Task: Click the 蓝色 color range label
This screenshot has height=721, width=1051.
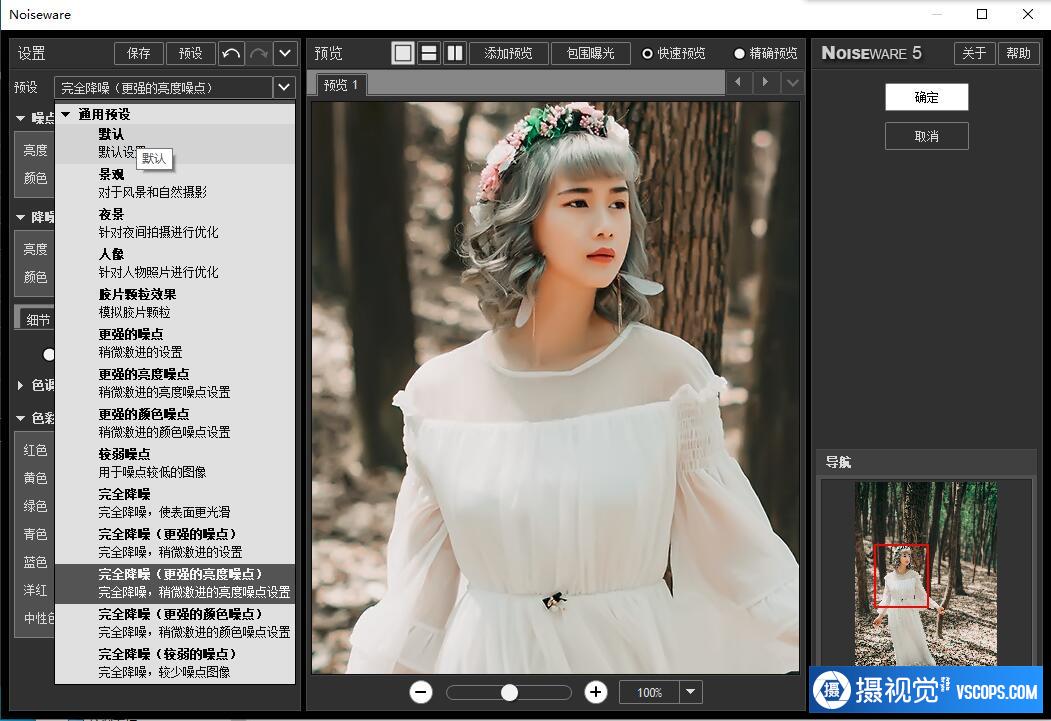Action: (35, 562)
